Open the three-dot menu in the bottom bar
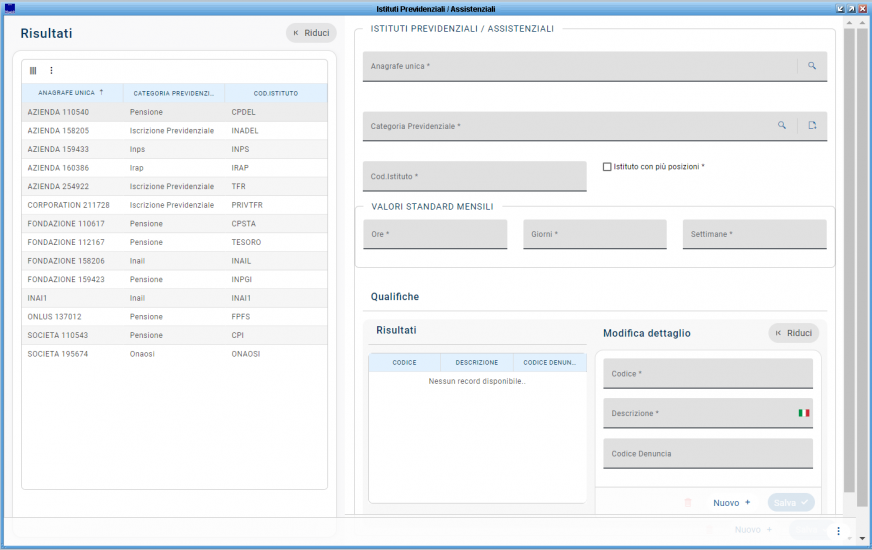 (838, 530)
